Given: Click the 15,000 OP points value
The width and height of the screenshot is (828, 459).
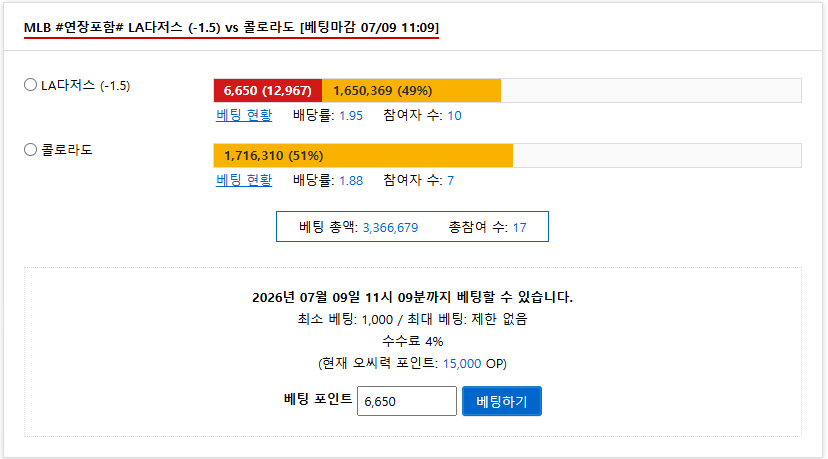Looking at the screenshot, I should pos(462,364).
